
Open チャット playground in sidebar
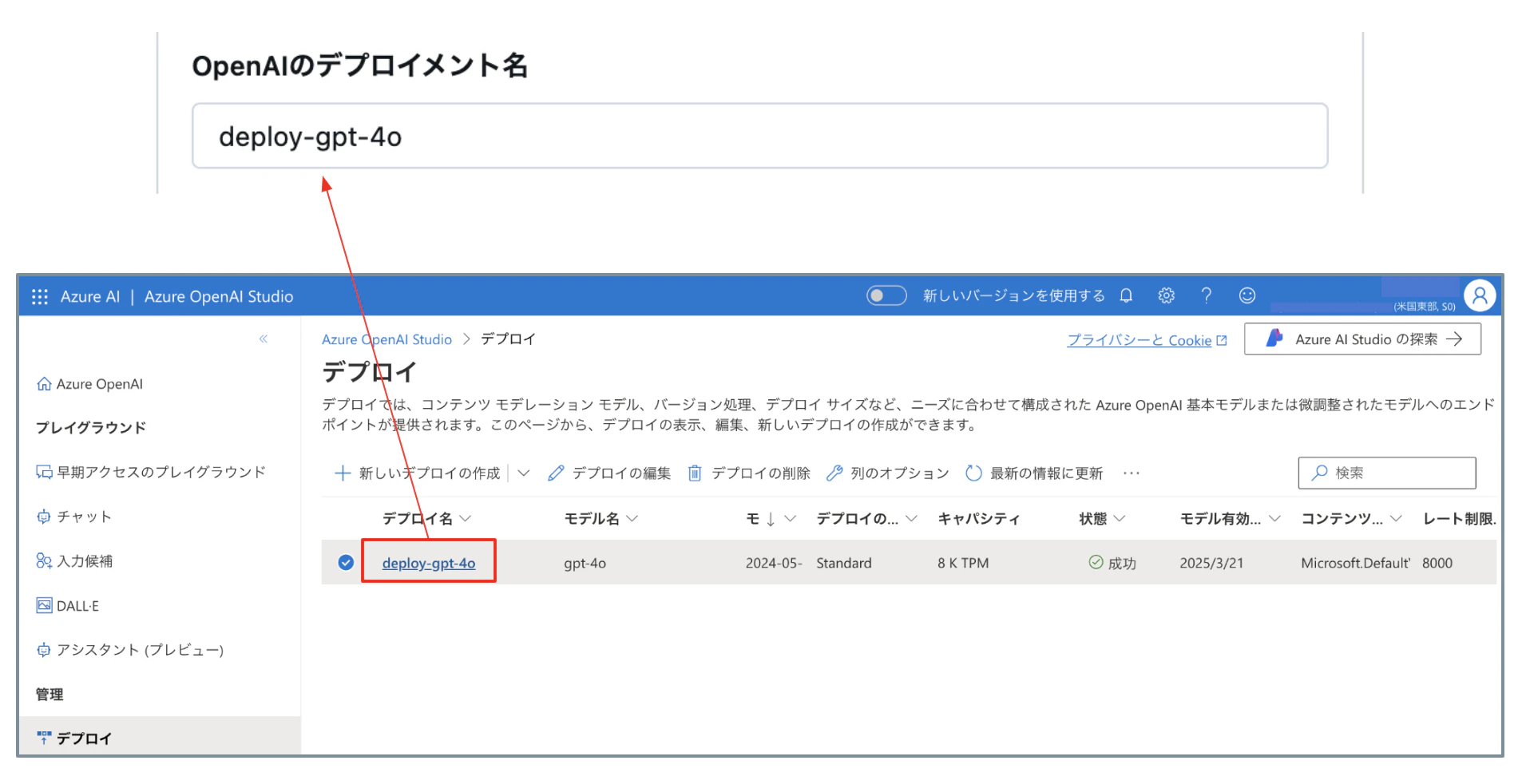pos(74,517)
